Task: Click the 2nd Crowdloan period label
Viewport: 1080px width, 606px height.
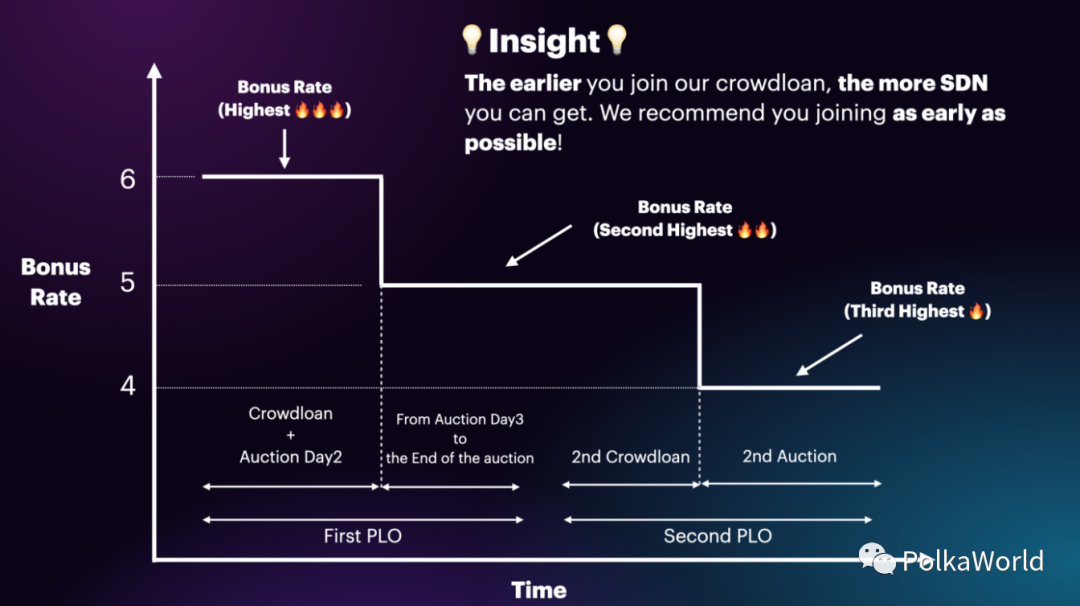Action: (630, 457)
